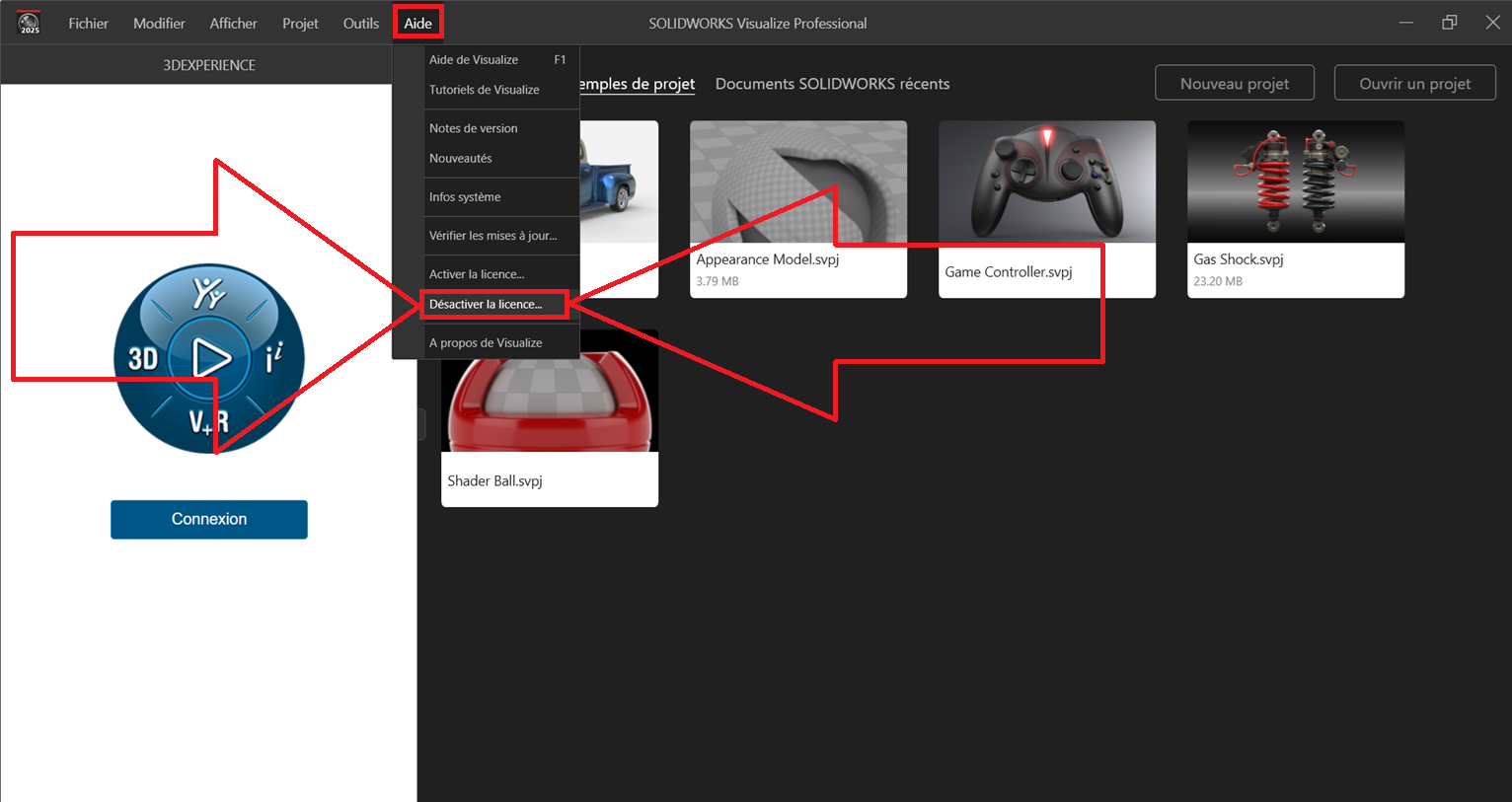This screenshot has height=802, width=1512.
Task: Open the Projet menu
Action: 300,23
